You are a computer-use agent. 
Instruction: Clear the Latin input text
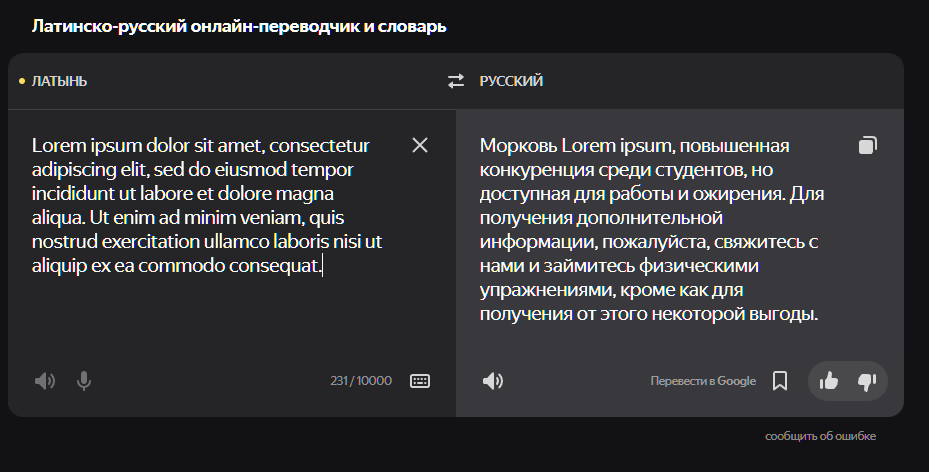click(419, 145)
